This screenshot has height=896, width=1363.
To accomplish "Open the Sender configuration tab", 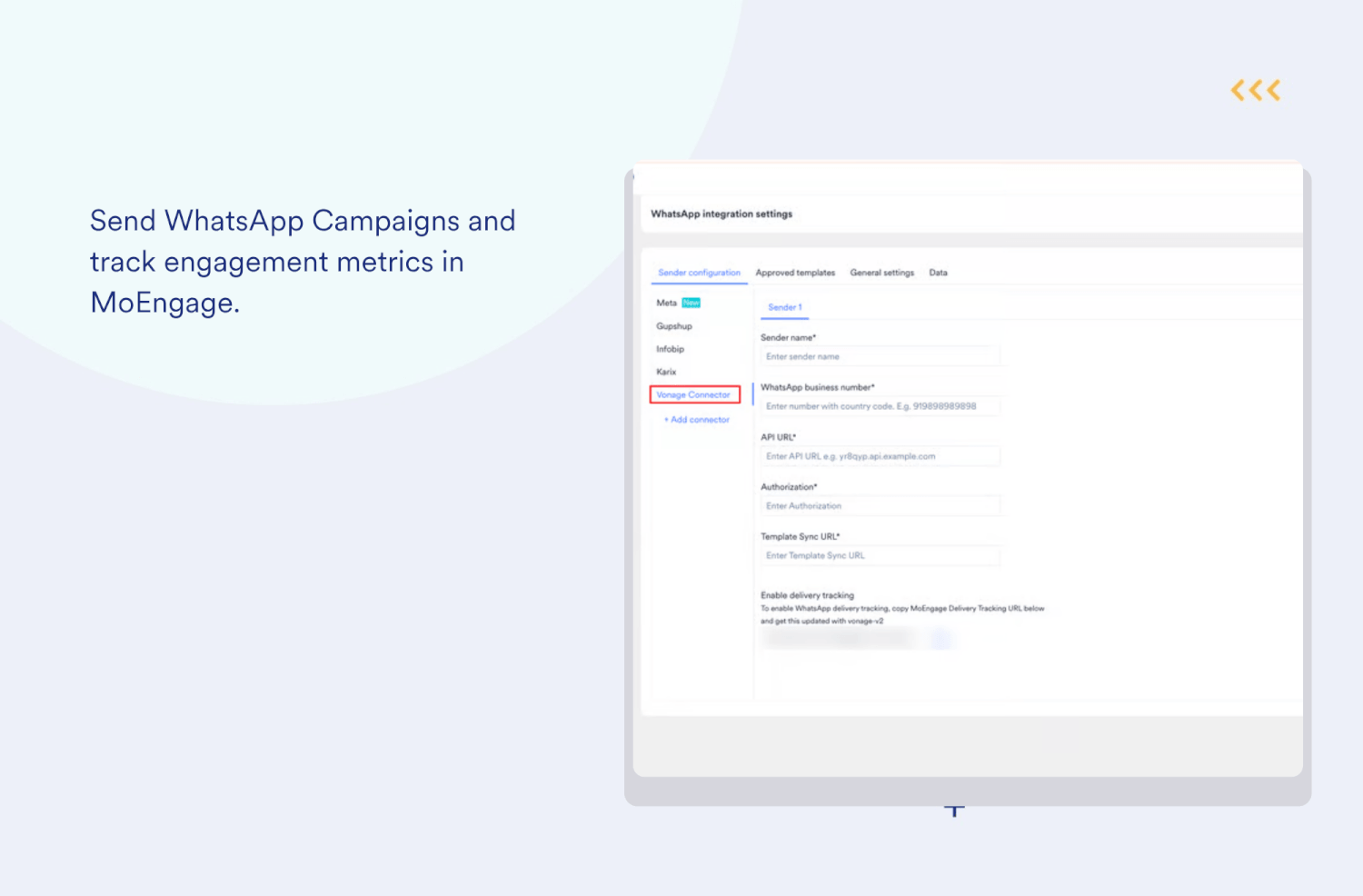I will click(699, 273).
